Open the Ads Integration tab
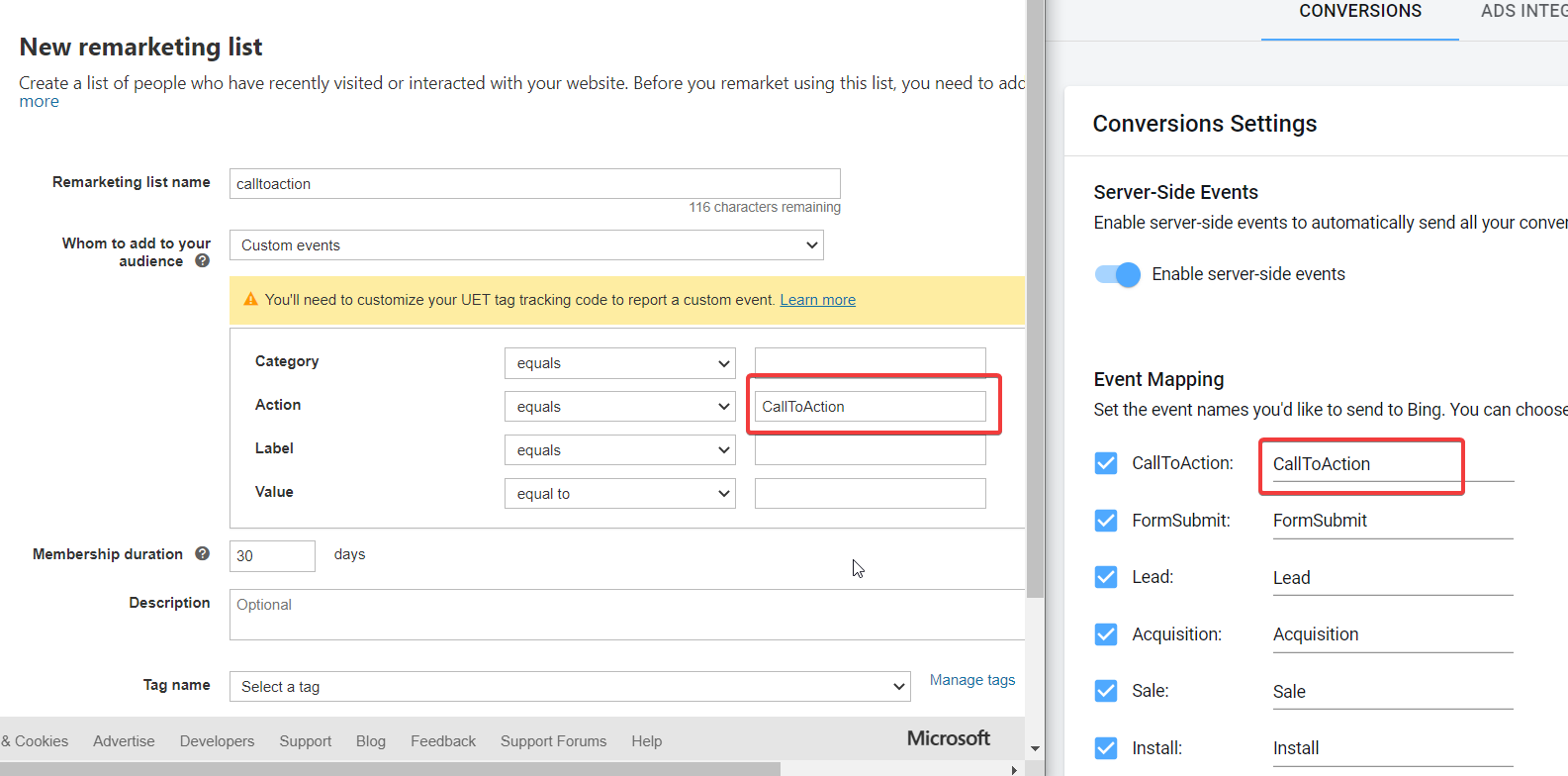This screenshot has width=1568, height=776. pos(1522,12)
